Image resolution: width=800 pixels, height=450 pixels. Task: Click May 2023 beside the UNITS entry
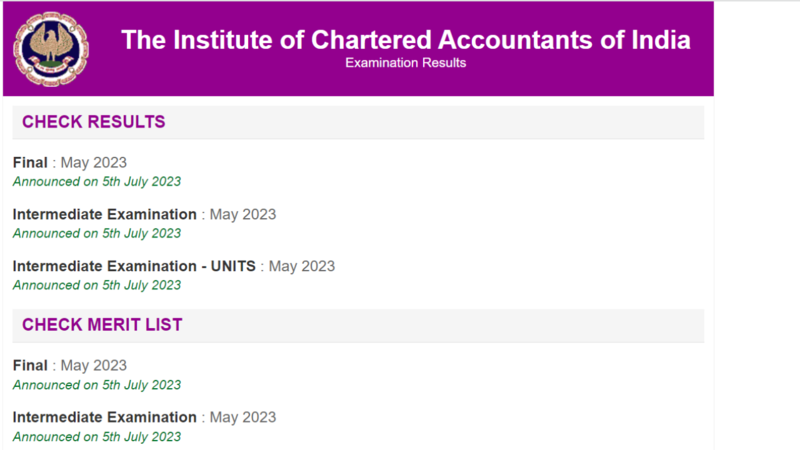coord(302,266)
